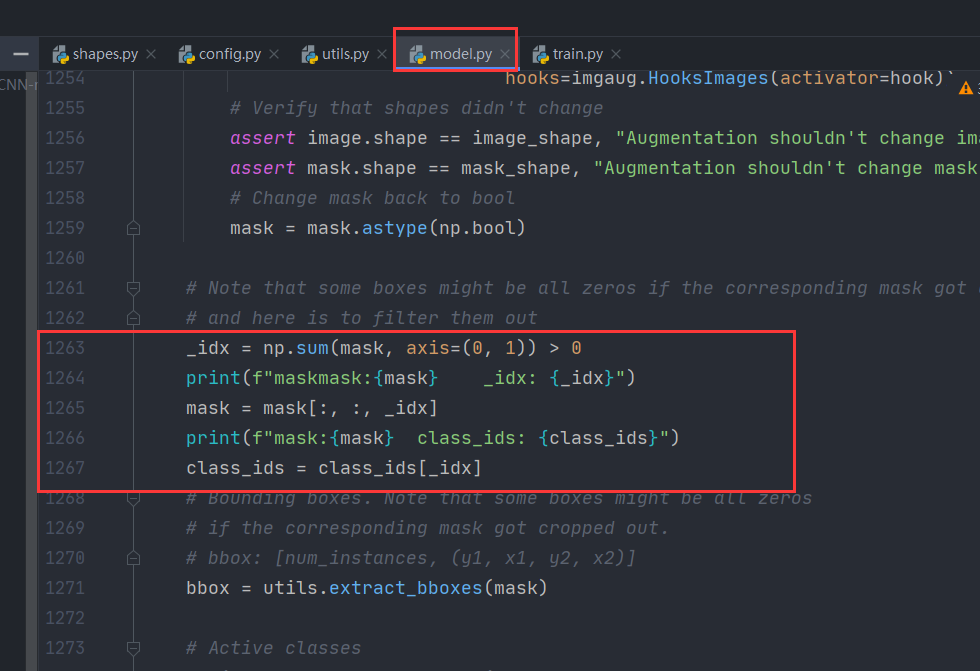This screenshot has width=980, height=671.
Task: Switch to the train.py tab
Action: click(x=575, y=53)
